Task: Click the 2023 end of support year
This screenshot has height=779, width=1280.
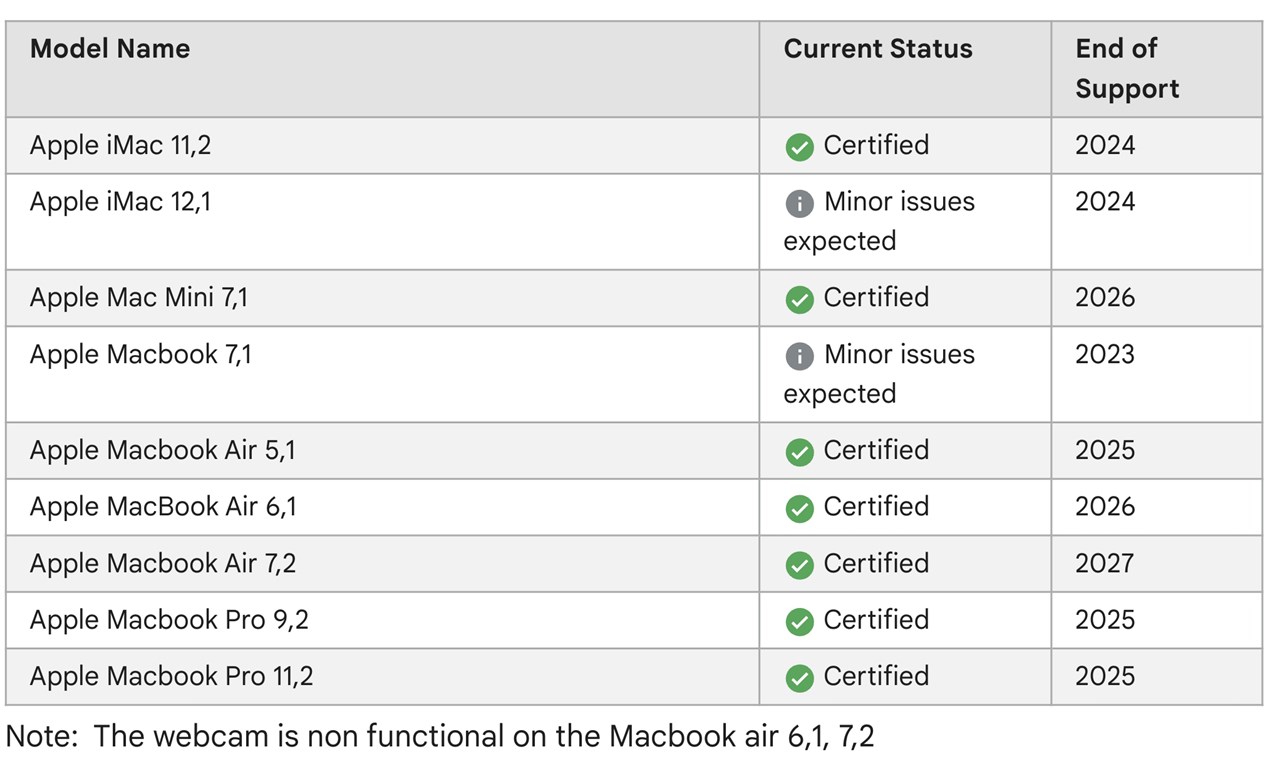Action: (1104, 355)
